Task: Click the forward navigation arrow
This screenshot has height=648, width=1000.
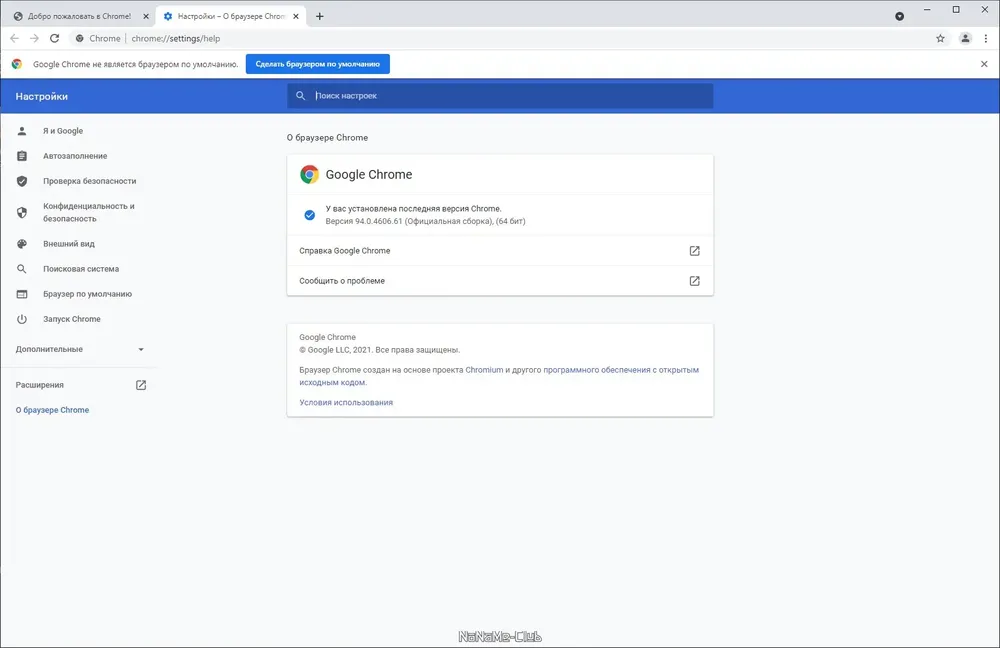Action: [x=34, y=38]
